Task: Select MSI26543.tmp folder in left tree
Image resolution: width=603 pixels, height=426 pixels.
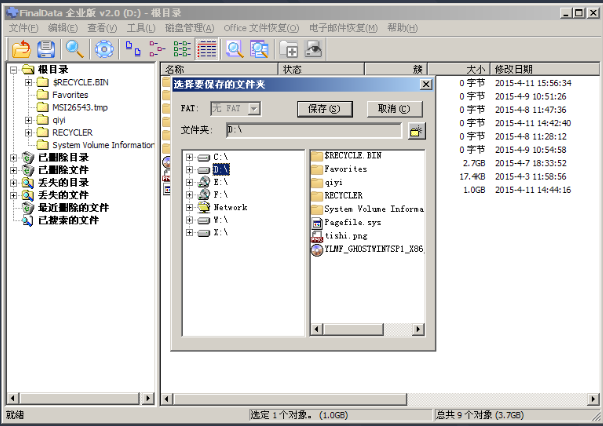Action: click(80, 108)
